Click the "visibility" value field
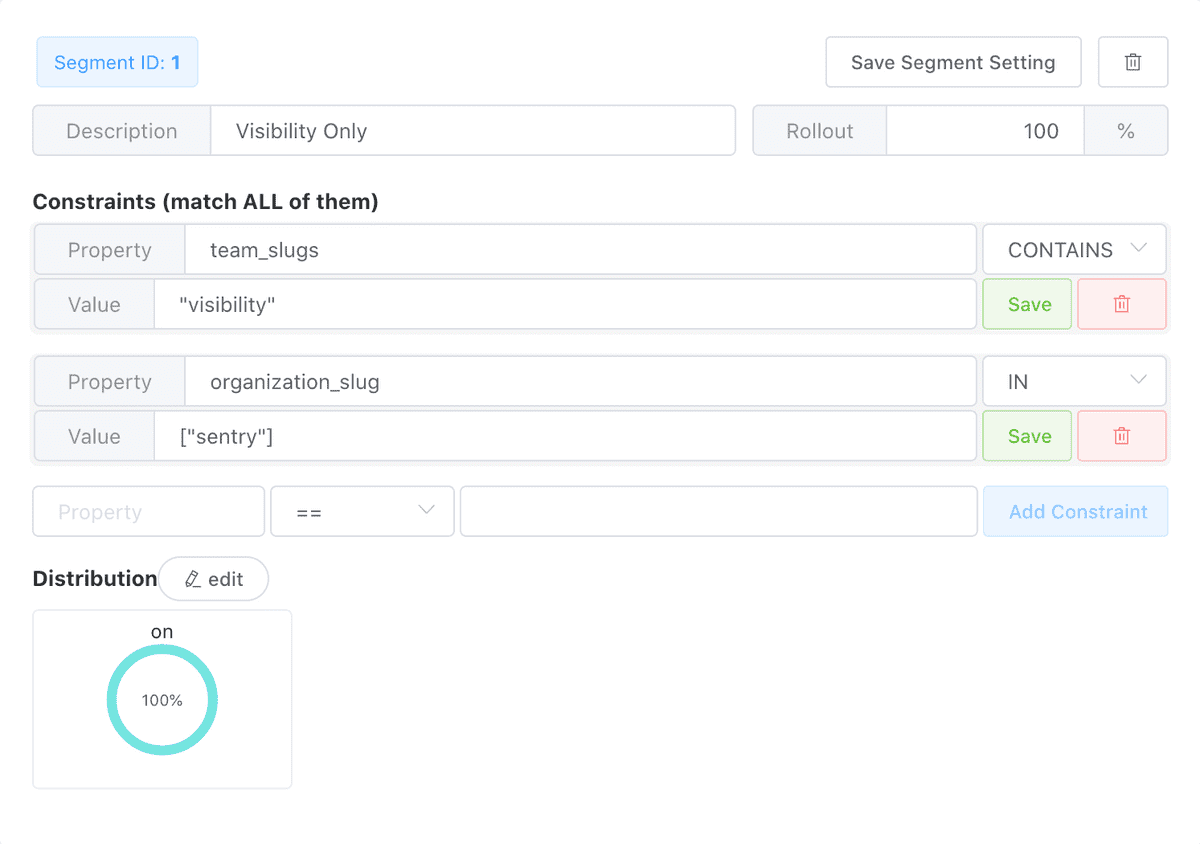 click(565, 304)
